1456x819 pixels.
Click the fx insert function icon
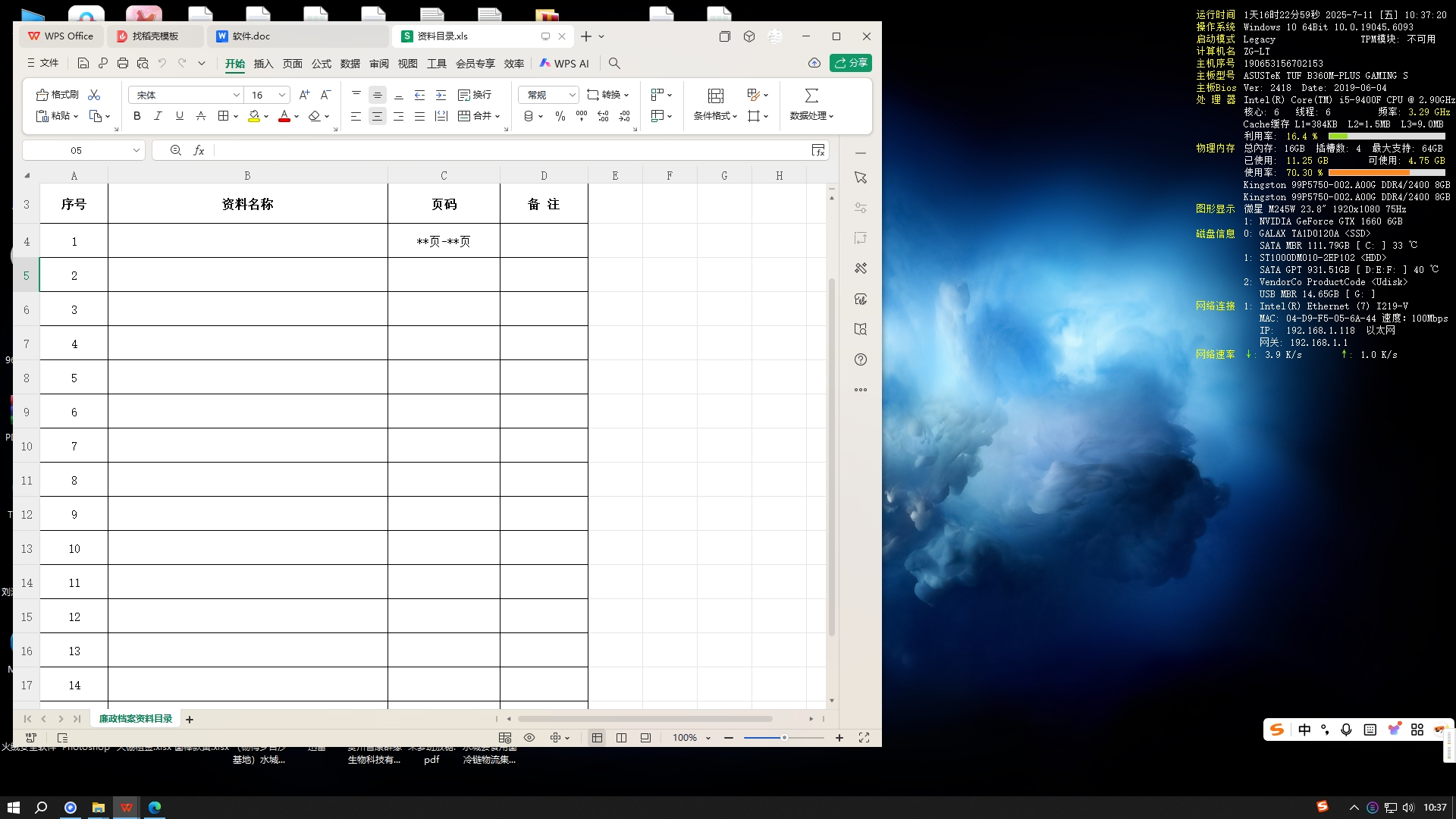[x=199, y=150]
